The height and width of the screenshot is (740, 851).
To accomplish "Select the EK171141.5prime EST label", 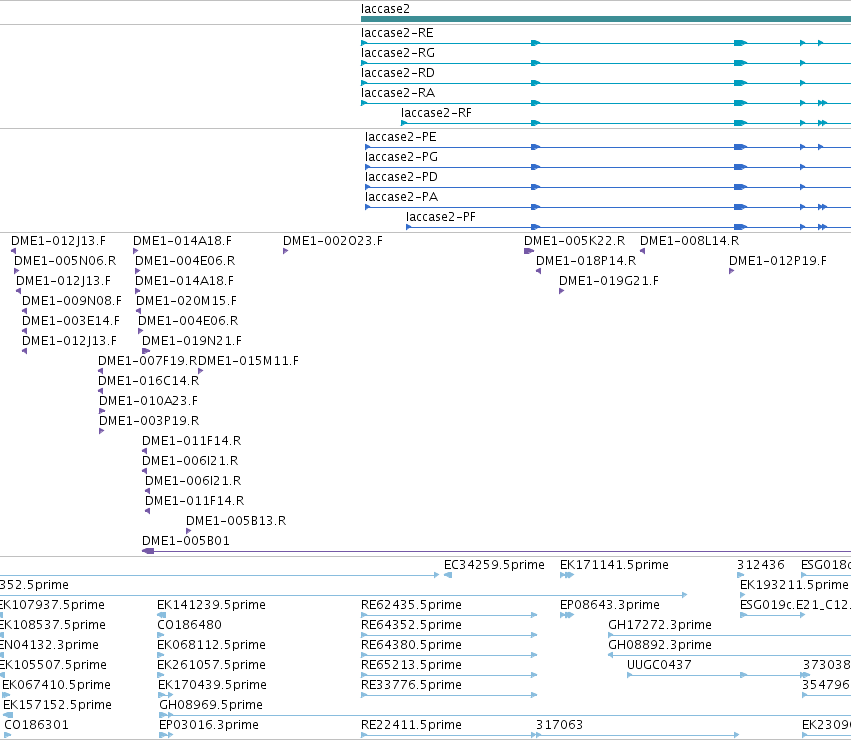I will [x=614, y=566].
